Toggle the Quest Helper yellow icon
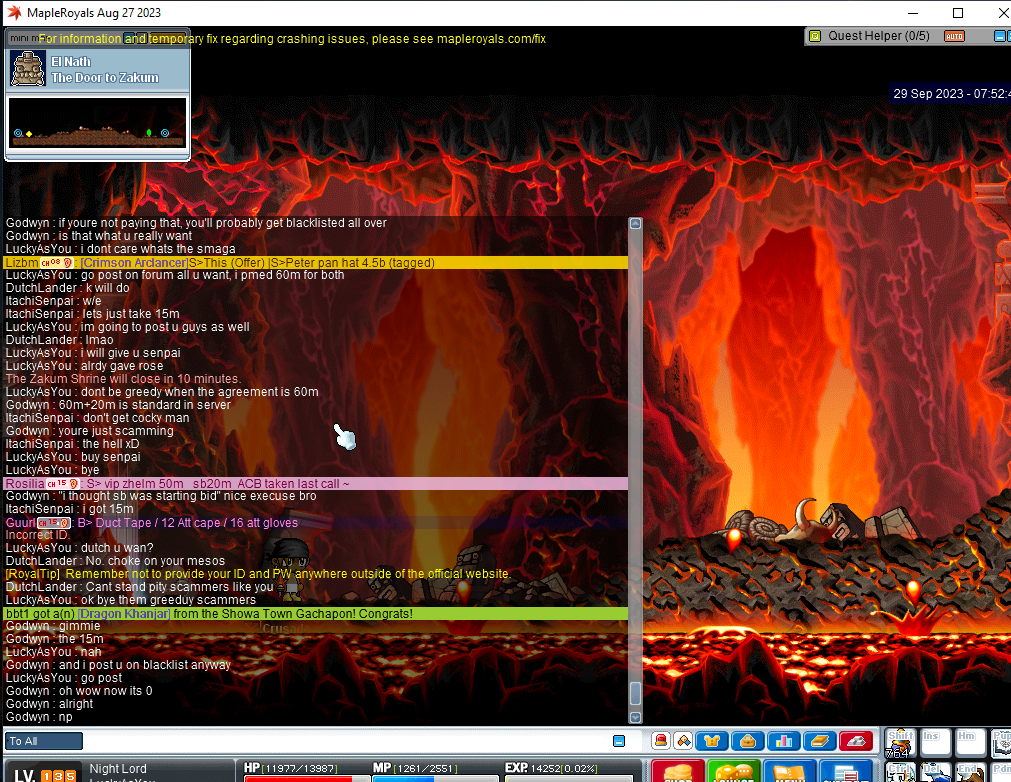Screen dimensions: 1011x782 815,36
